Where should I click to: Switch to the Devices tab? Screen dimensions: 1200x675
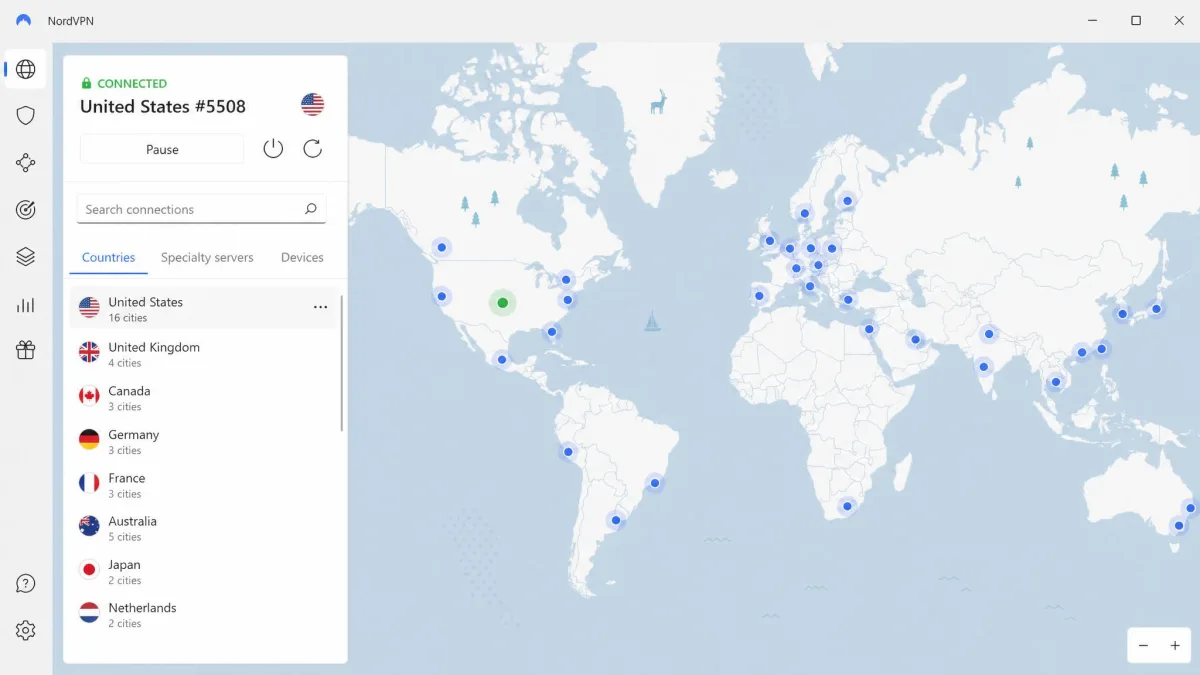click(302, 257)
